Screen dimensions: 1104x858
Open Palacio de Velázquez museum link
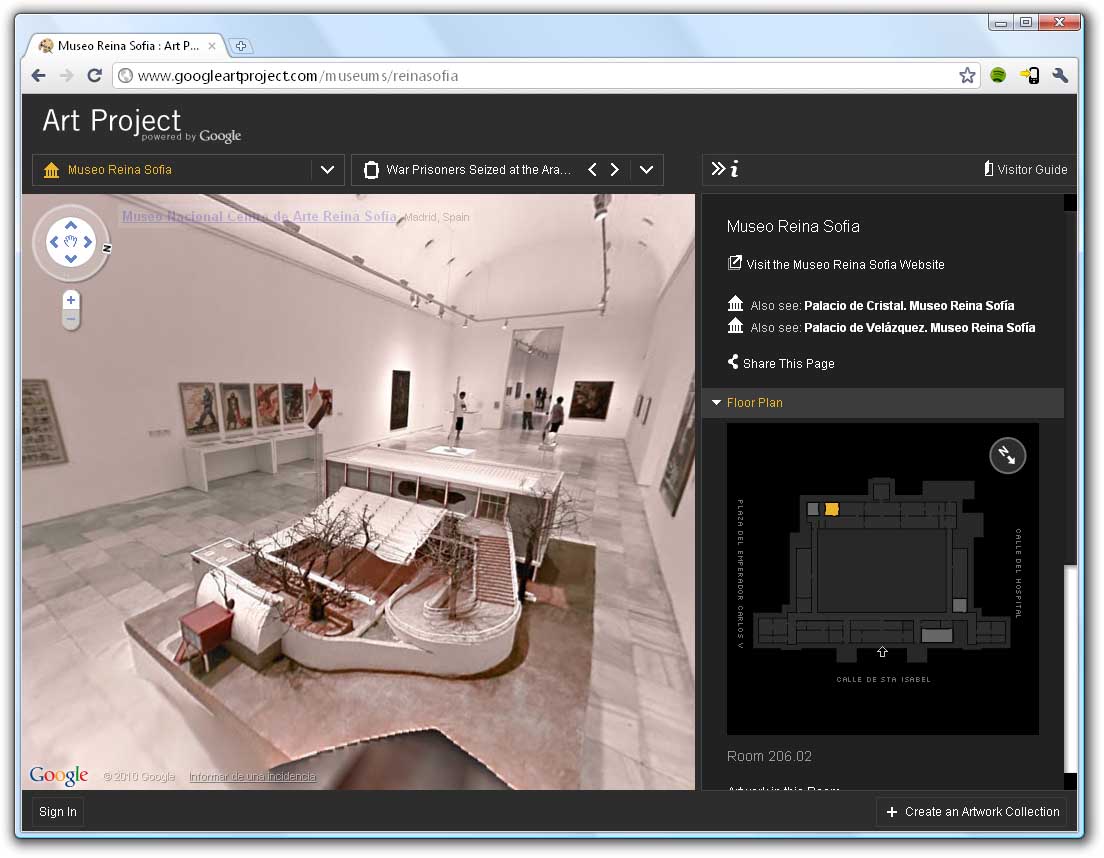(x=920, y=327)
